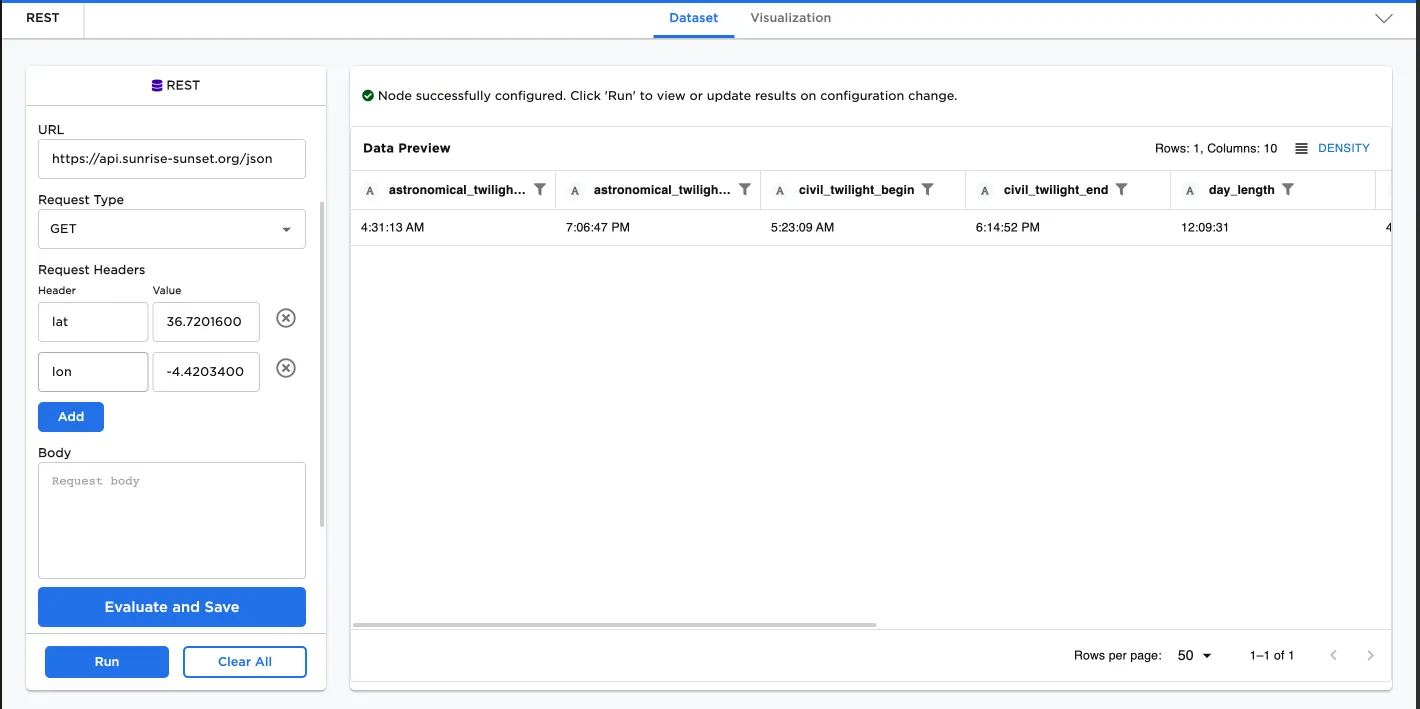The width and height of the screenshot is (1420, 709).
Task: Remove the lat request header
Action: 285,318
